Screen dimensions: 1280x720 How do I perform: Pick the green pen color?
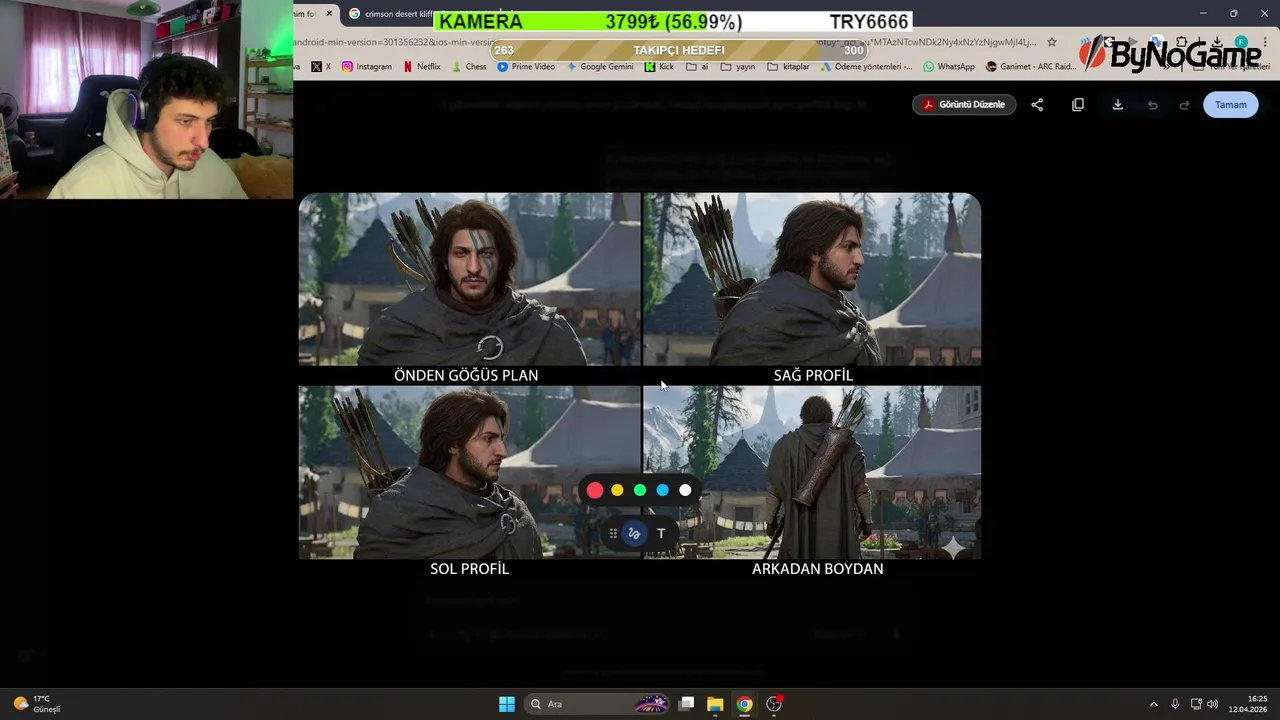[640, 490]
